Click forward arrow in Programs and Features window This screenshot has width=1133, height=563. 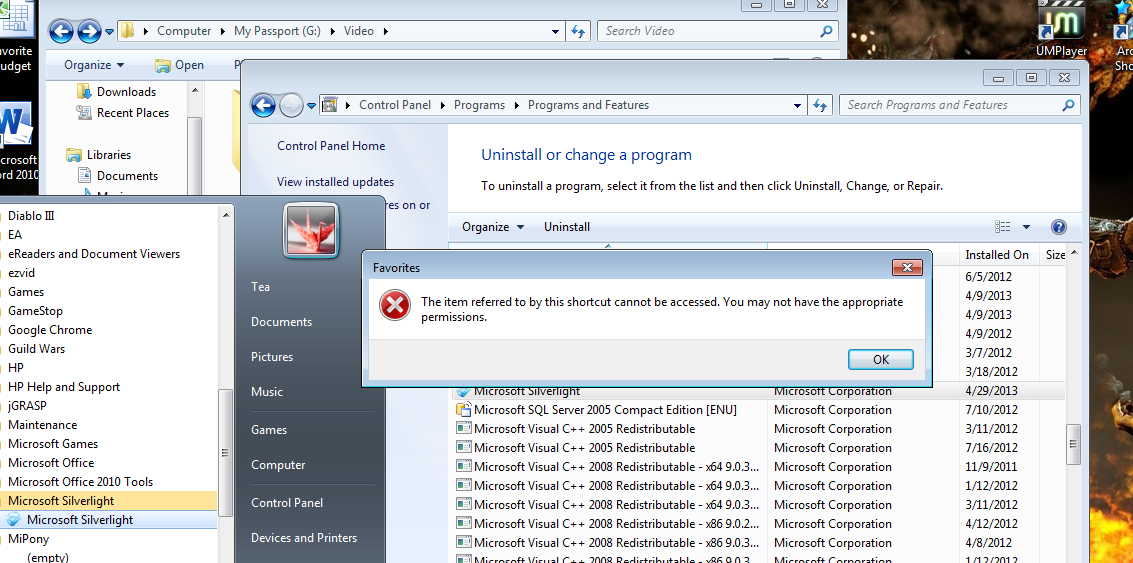coord(290,106)
